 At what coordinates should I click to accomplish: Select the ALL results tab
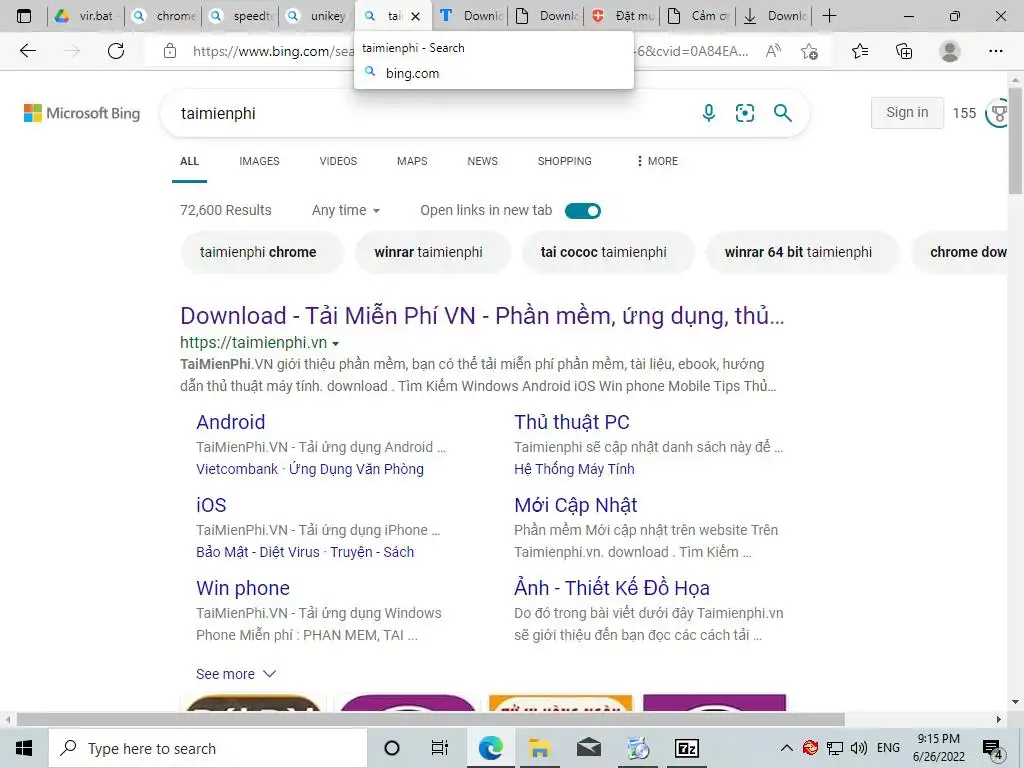coord(189,161)
